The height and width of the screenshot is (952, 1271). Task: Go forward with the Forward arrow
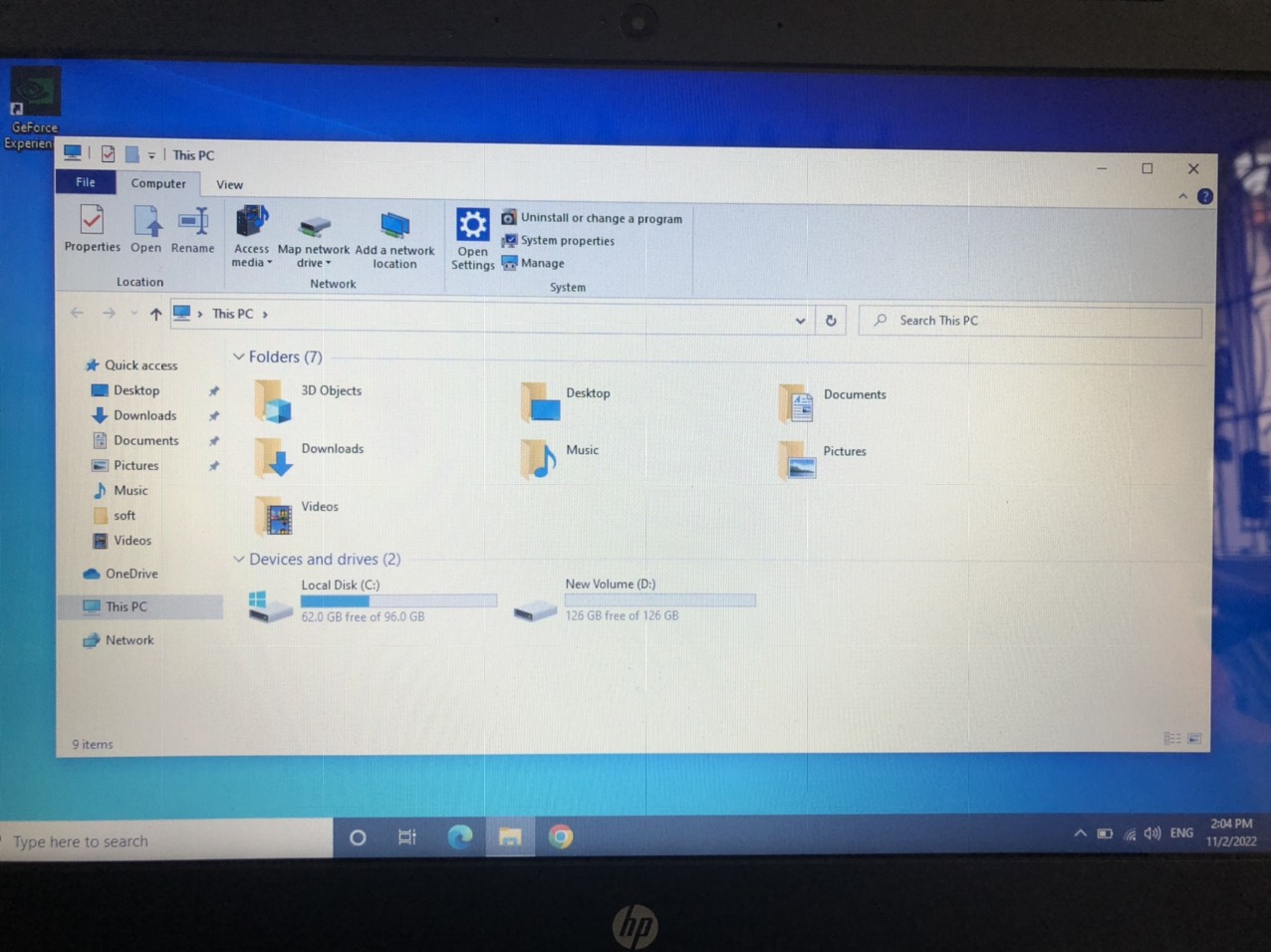pyautogui.click(x=109, y=314)
